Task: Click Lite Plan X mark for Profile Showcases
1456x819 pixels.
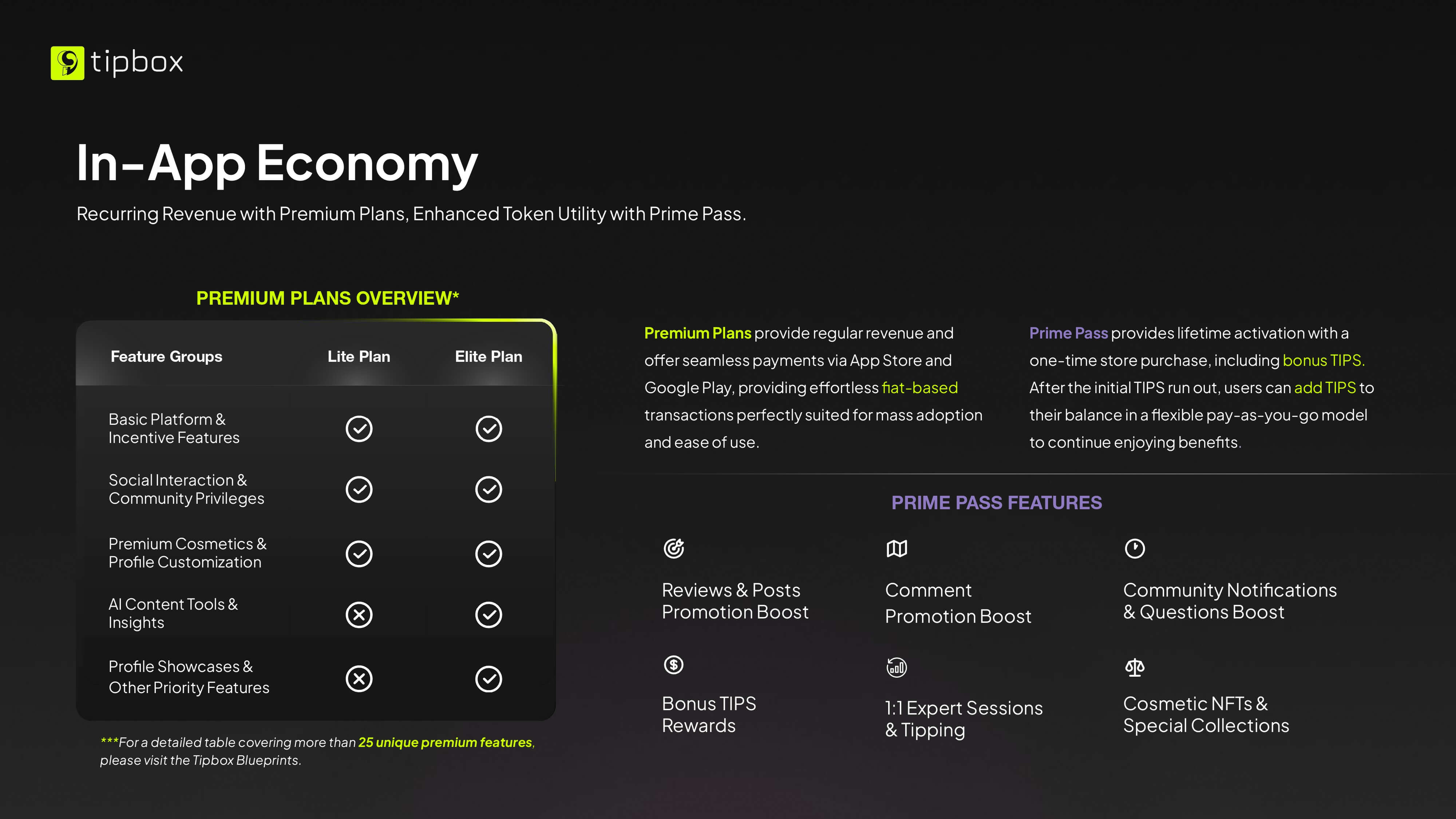Action: click(359, 679)
